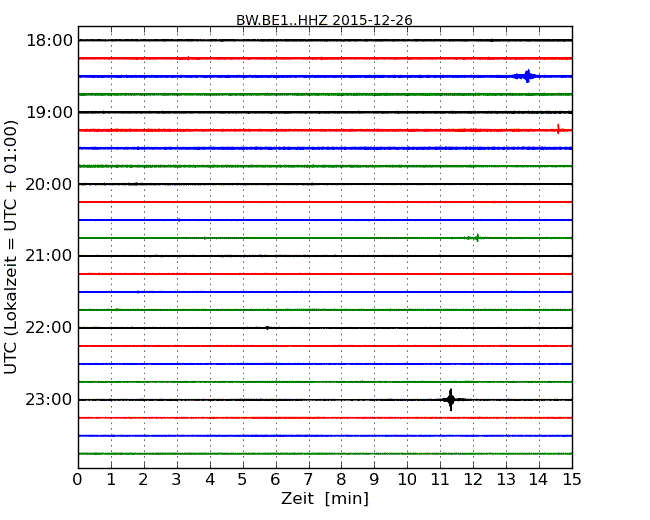Select x-axis tick label 15
Viewport: 650px width, 520px height.
[572, 479]
